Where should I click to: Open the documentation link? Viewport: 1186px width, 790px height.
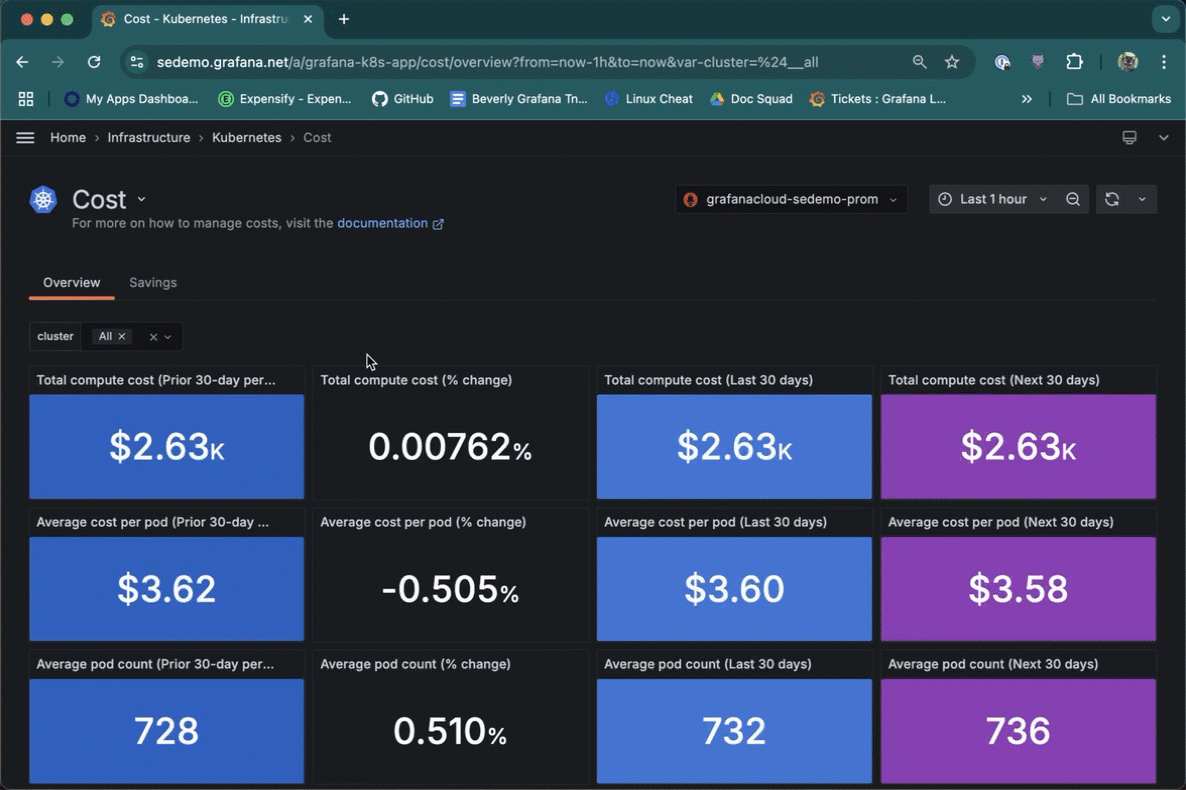pyautogui.click(x=382, y=224)
